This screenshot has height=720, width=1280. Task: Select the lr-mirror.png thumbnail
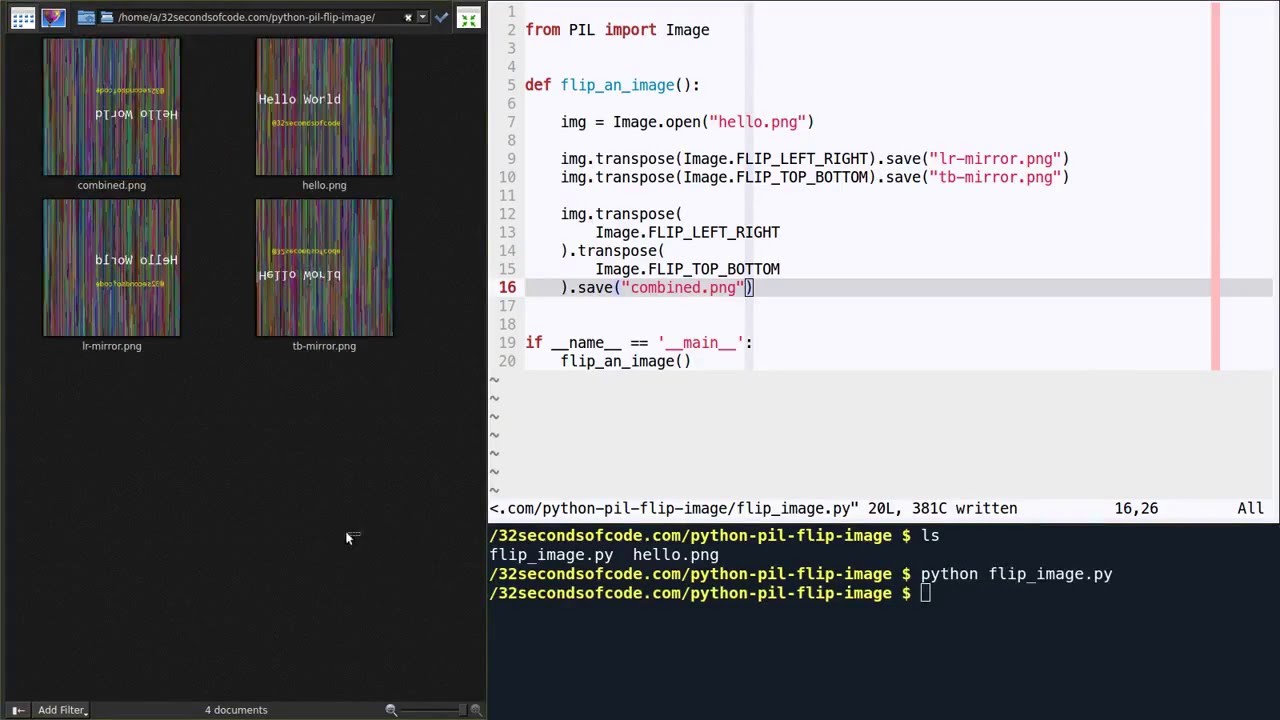112,268
